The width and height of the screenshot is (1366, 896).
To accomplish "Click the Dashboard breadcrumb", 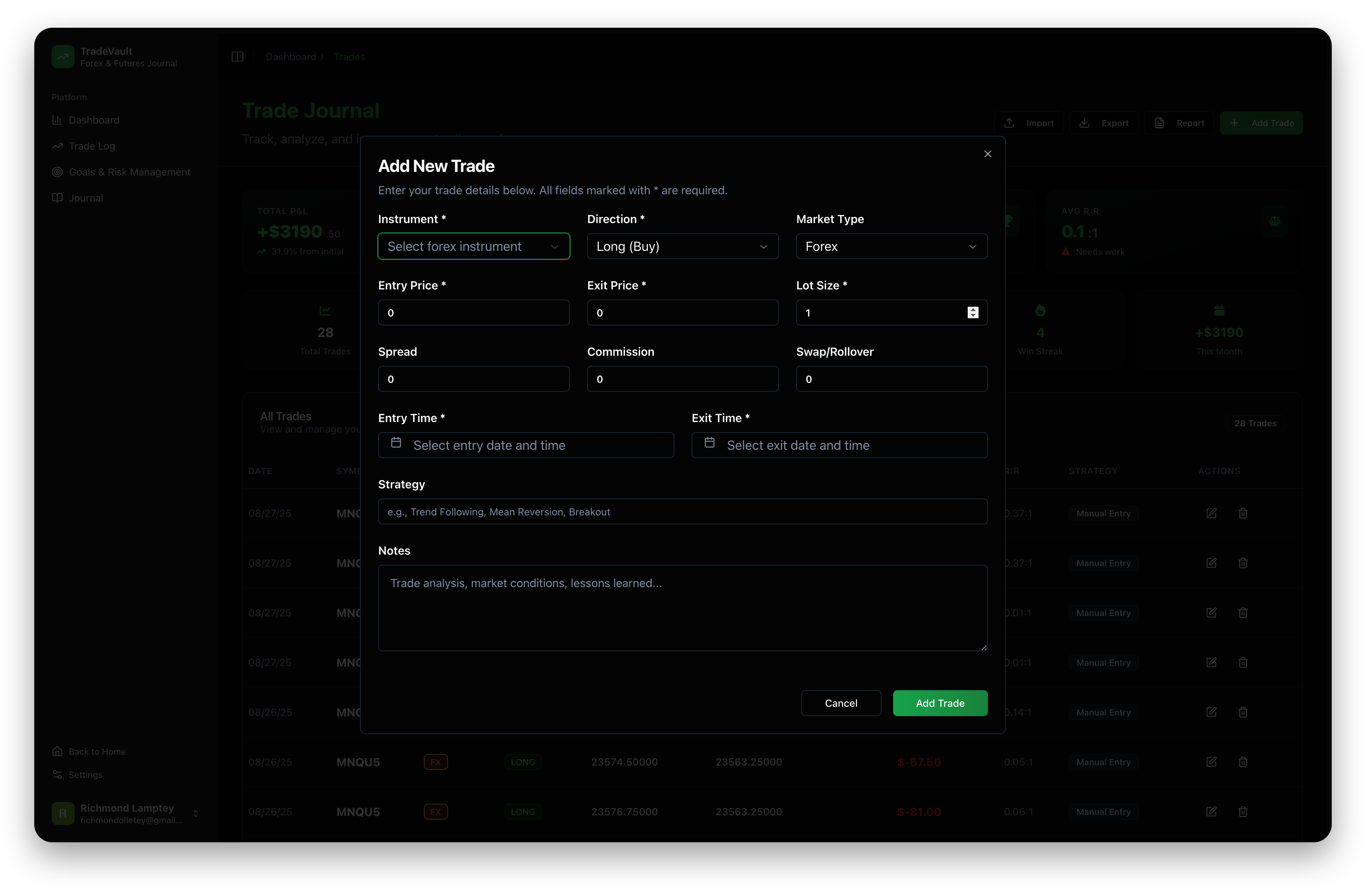I will click(291, 57).
